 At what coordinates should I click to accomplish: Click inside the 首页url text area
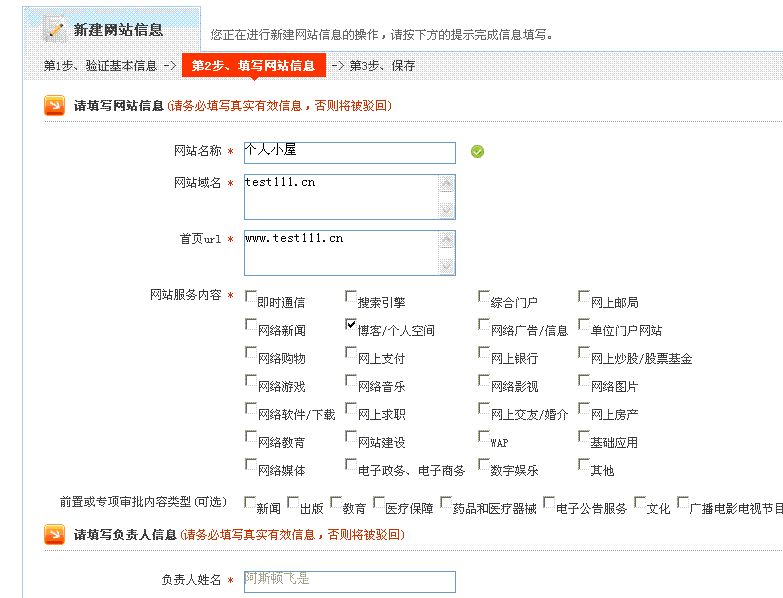339,253
